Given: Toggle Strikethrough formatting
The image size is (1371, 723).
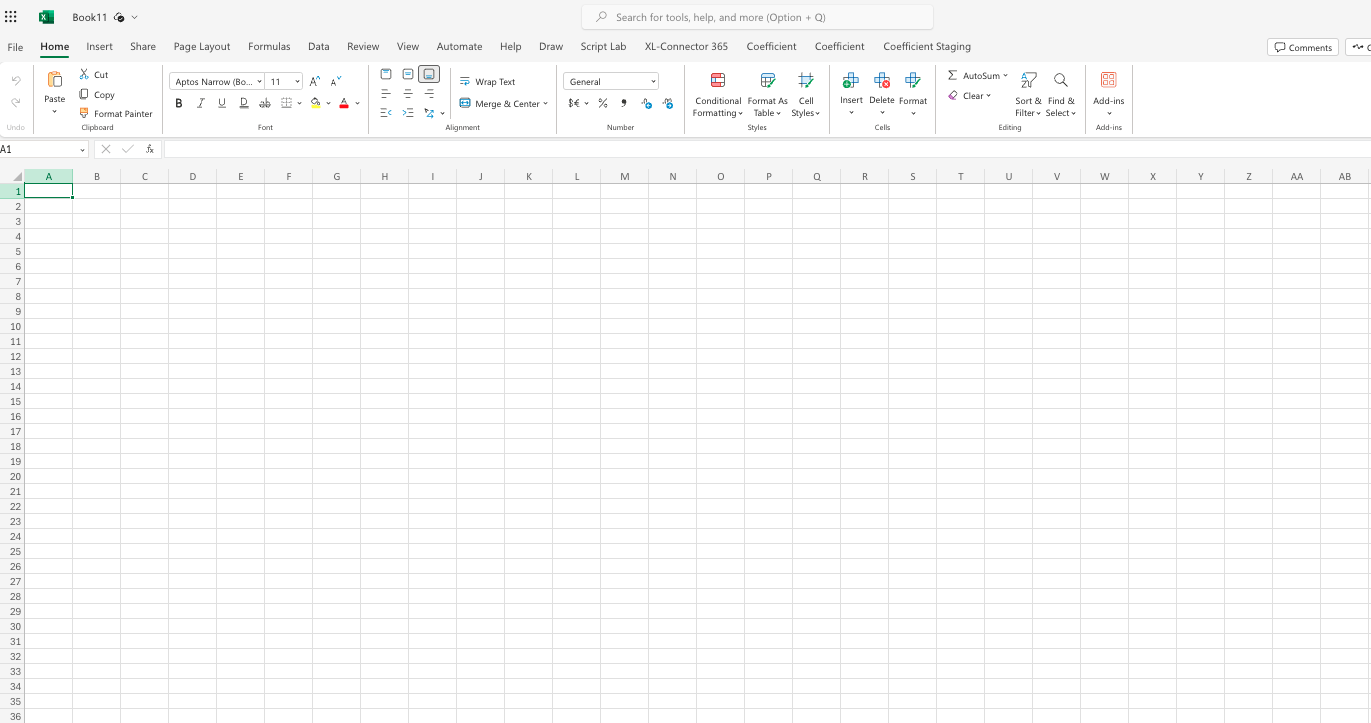Looking at the screenshot, I should 265,103.
